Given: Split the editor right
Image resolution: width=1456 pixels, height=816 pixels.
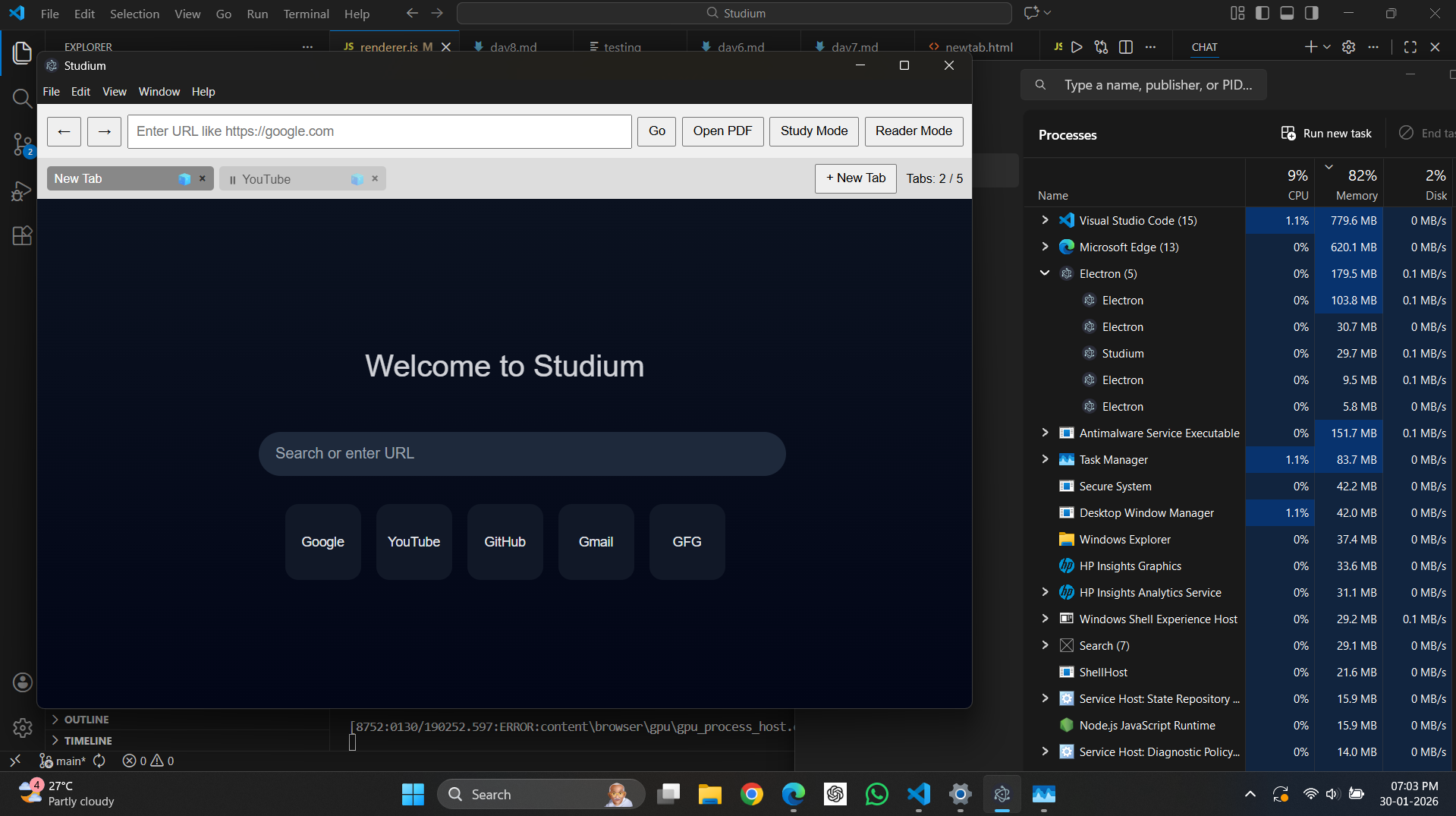Looking at the screenshot, I should tap(1126, 47).
